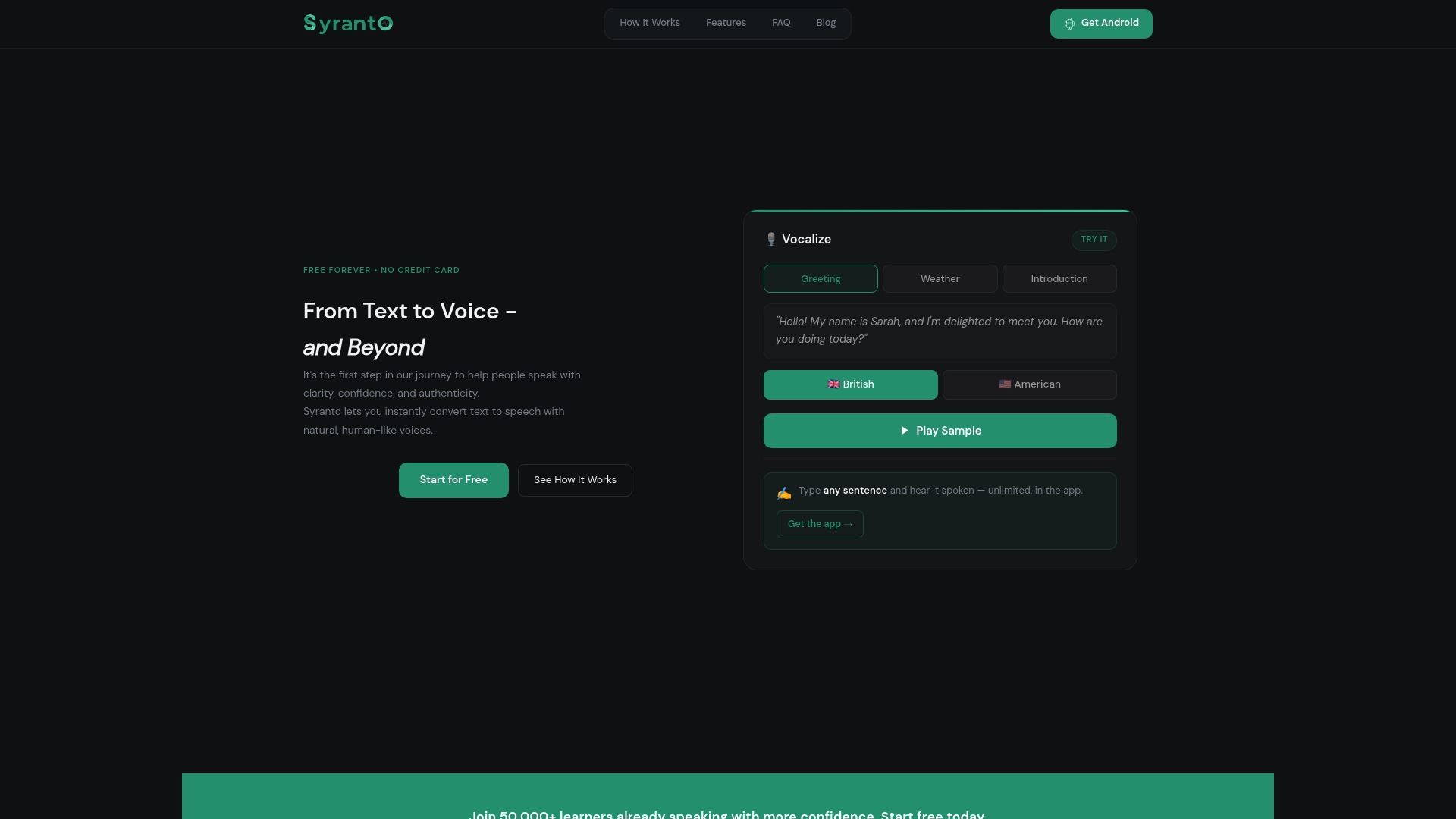The image size is (1456, 819).
Task: Select the Introduction sample tab
Action: tap(1059, 279)
